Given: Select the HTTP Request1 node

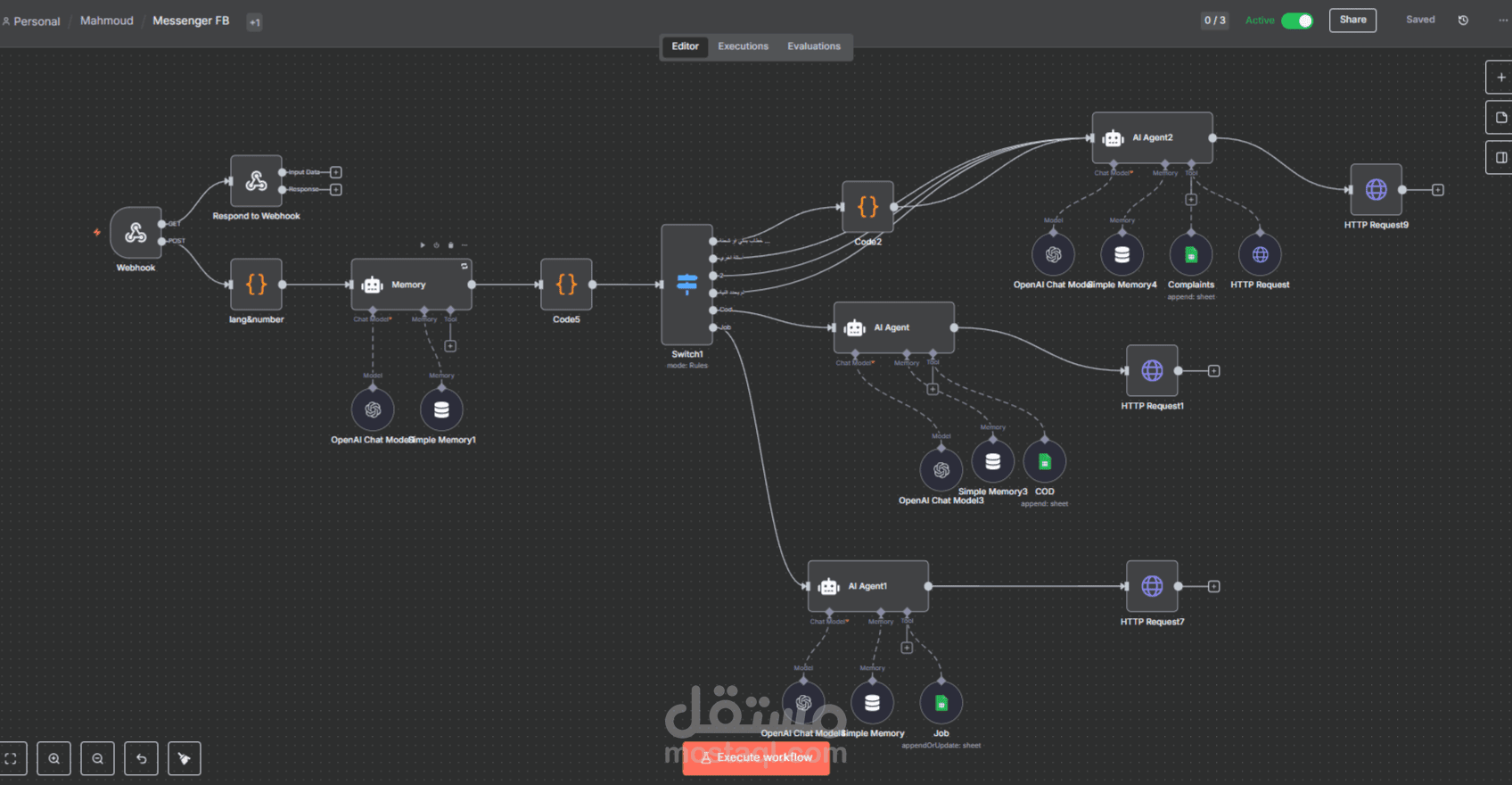Looking at the screenshot, I should (1152, 371).
